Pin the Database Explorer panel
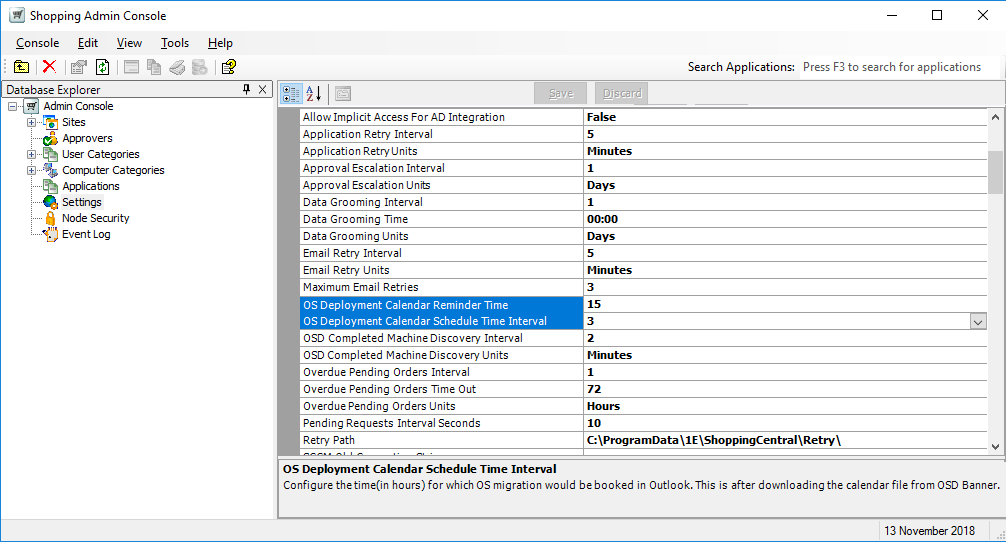Image resolution: width=1006 pixels, height=542 pixels. coord(247,90)
